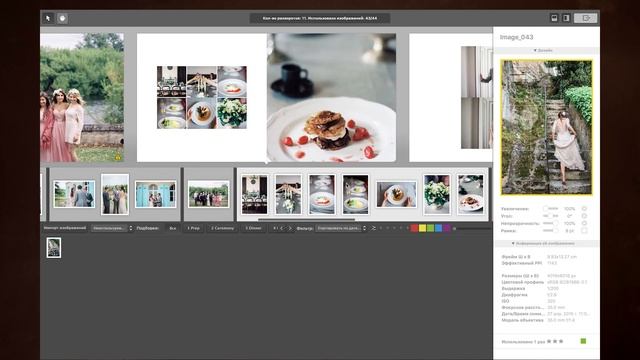
Task: Filter by purple color label
Action: tap(446, 228)
